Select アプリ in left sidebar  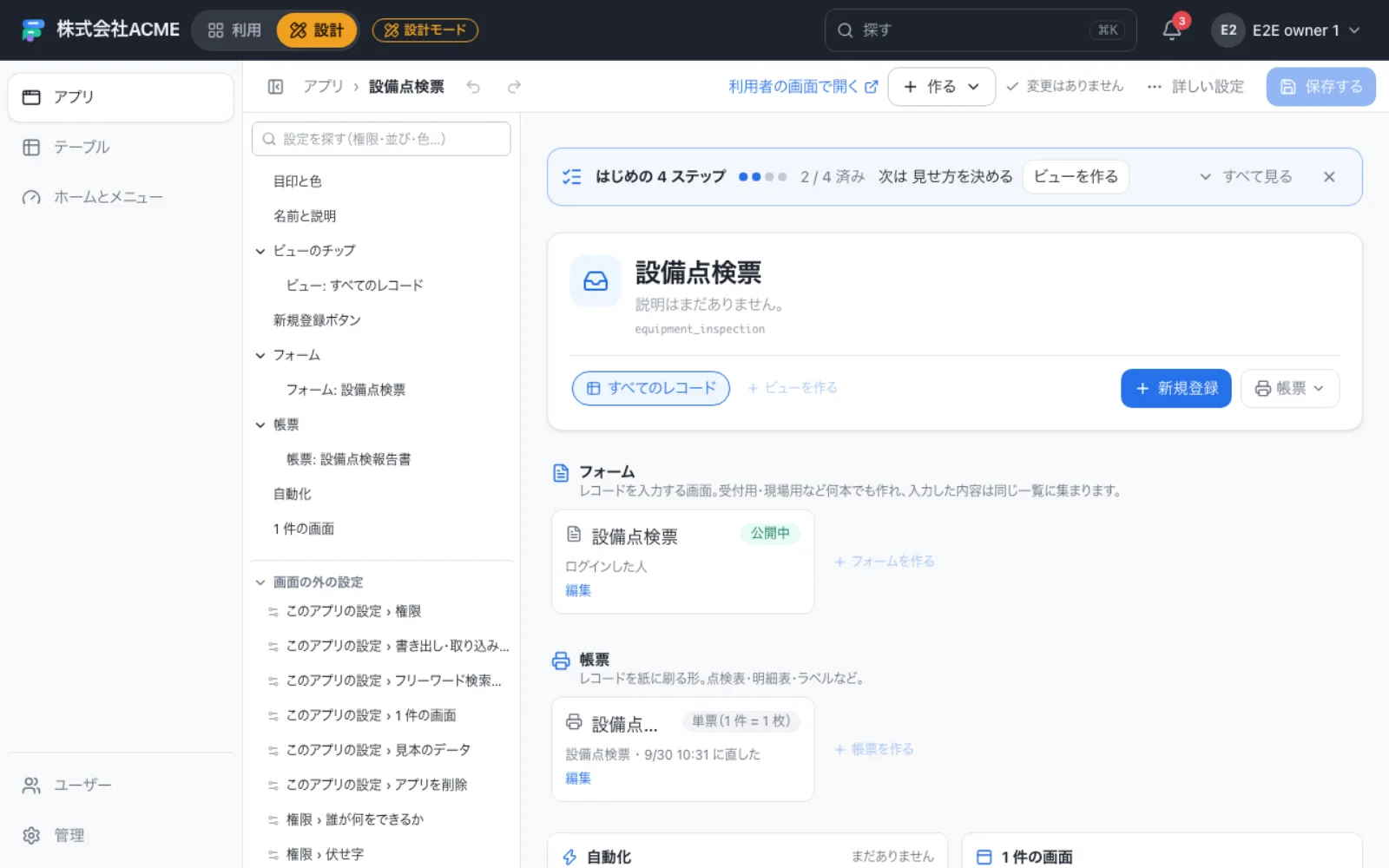pos(121,97)
